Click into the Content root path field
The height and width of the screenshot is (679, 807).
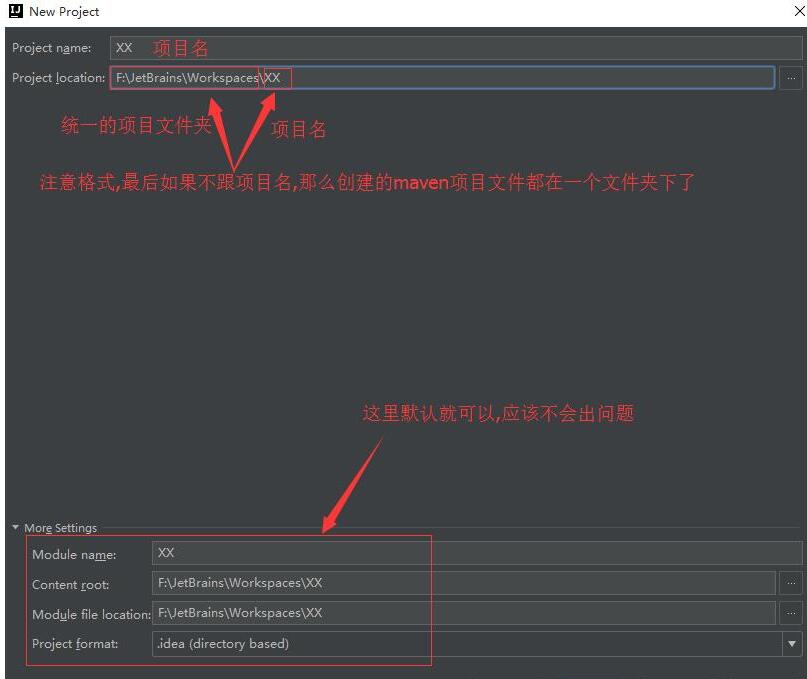coord(464,583)
